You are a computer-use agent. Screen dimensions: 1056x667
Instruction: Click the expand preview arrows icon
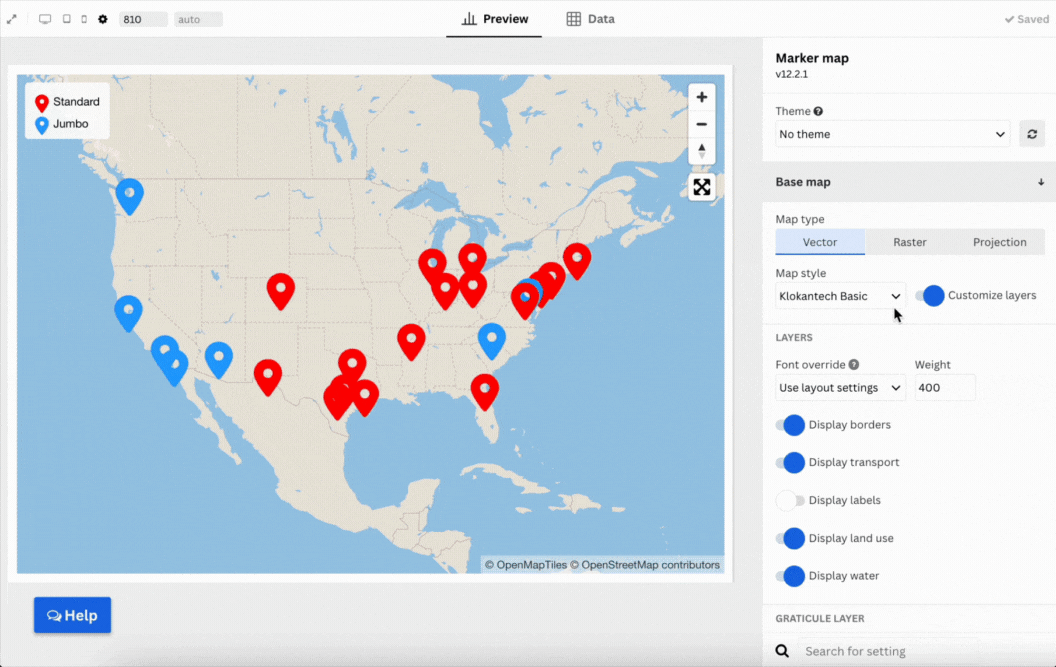(12, 19)
